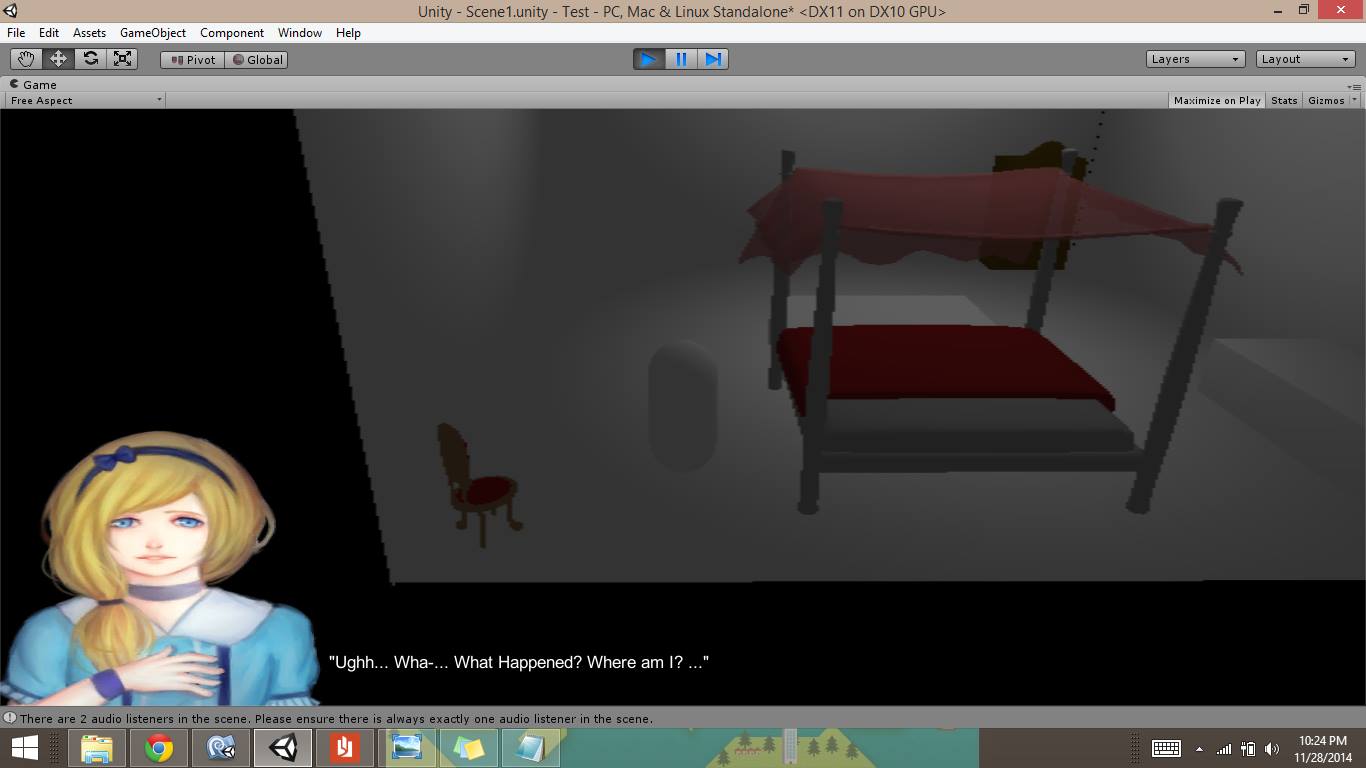Select the Move transform tool

(x=58, y=59)
